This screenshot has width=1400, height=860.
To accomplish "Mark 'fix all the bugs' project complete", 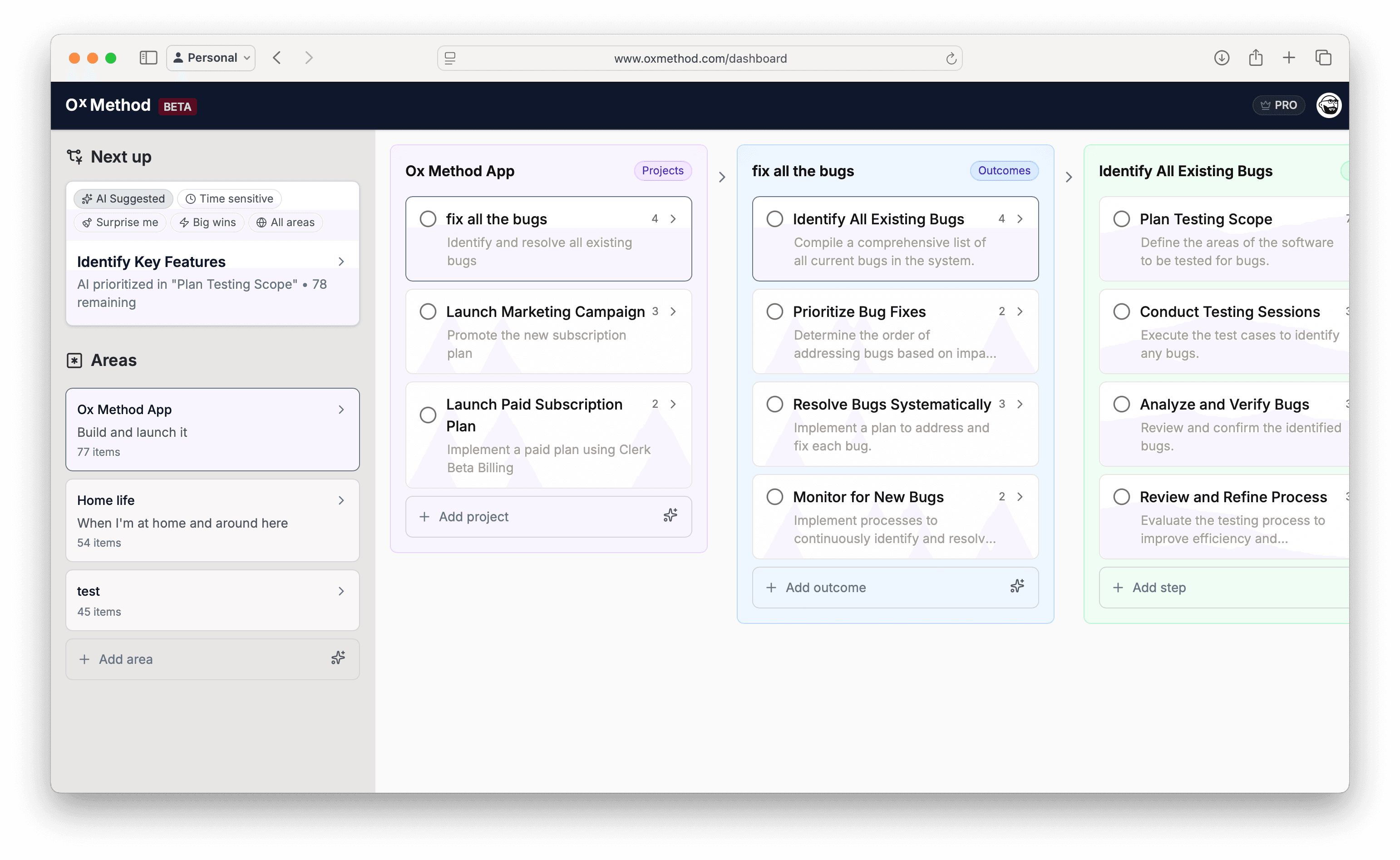I will coord(428,219).
